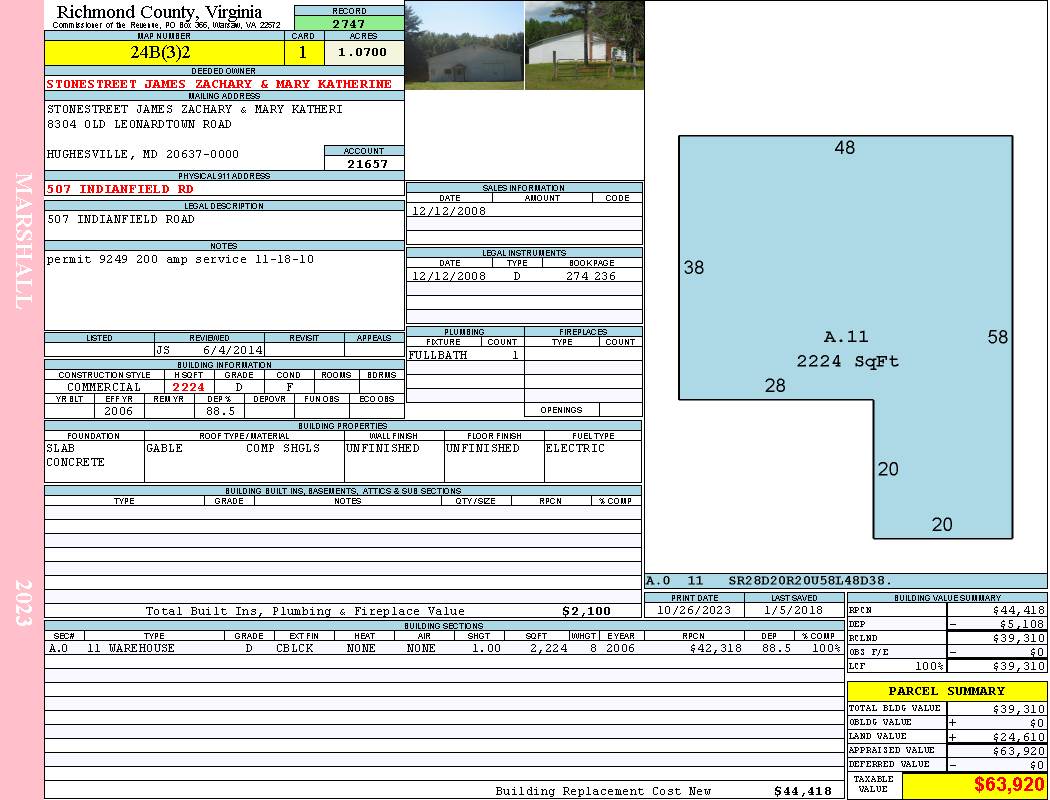
Task: Click physical address 507 Indianfield Rd
Action: (x=121, y=189)
